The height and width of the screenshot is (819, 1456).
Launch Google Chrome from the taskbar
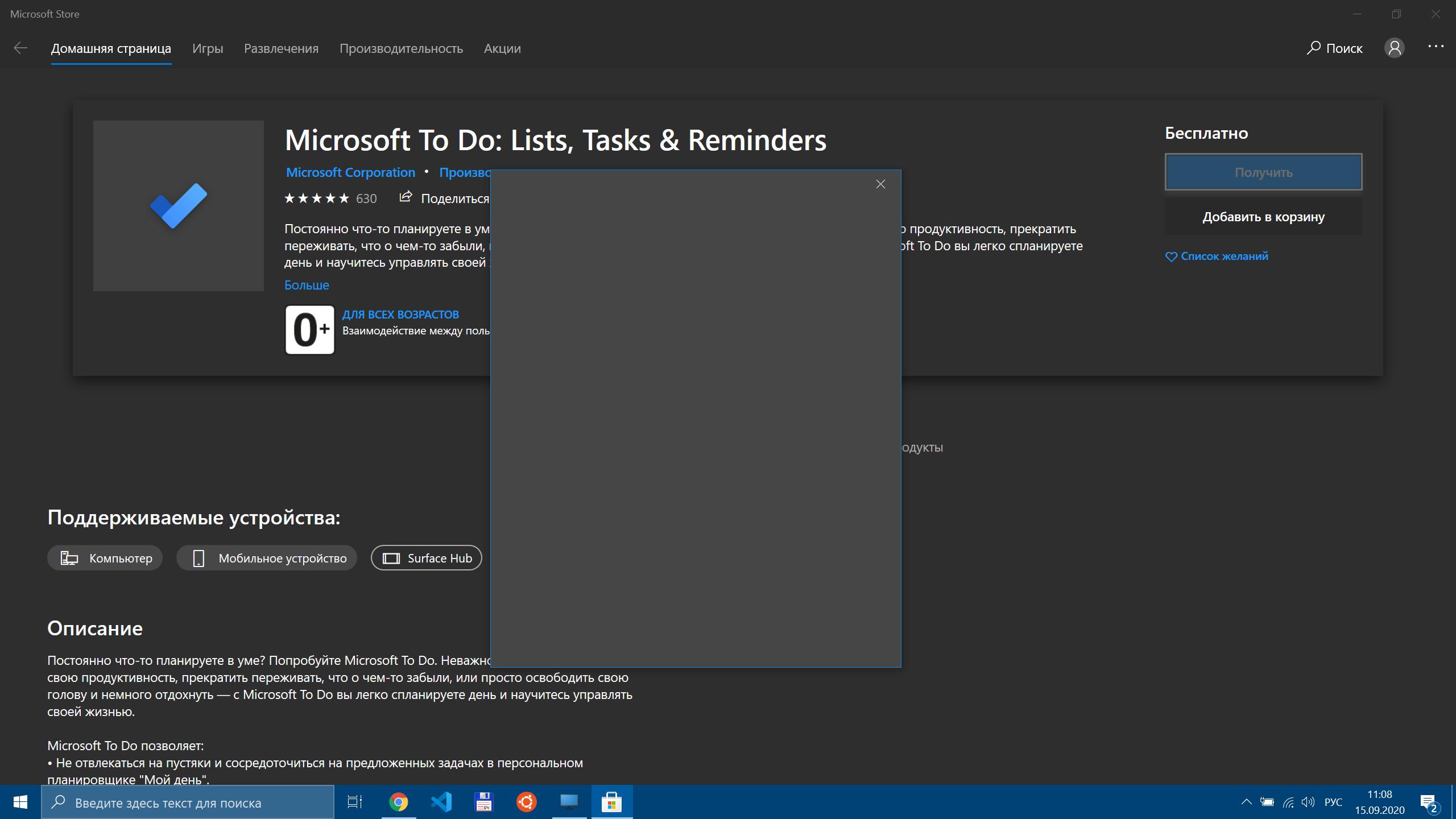(x=399, y=803)
